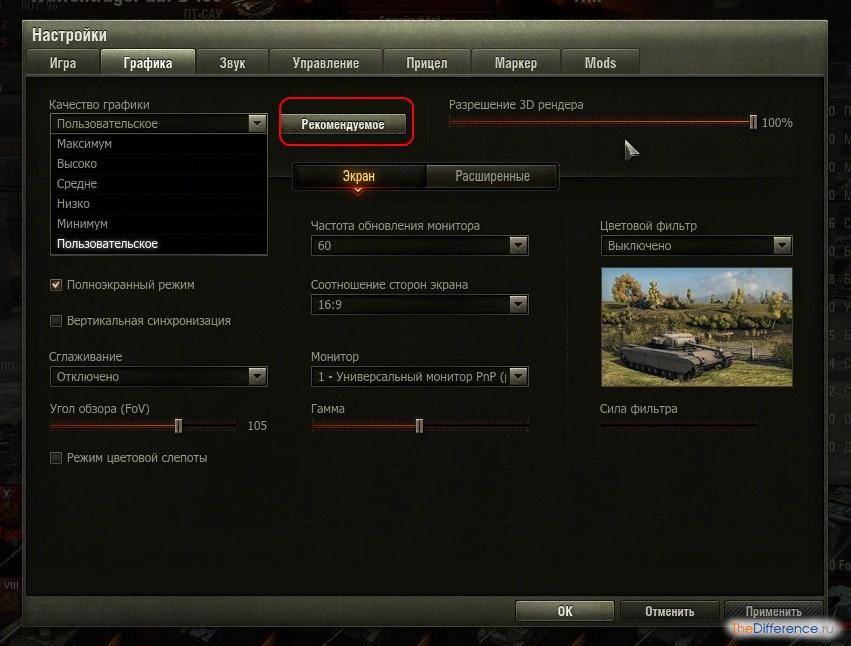Enable Вертикальная синхронизация checkbox
The width and height of the screenshot is (851, 646).
57,321
